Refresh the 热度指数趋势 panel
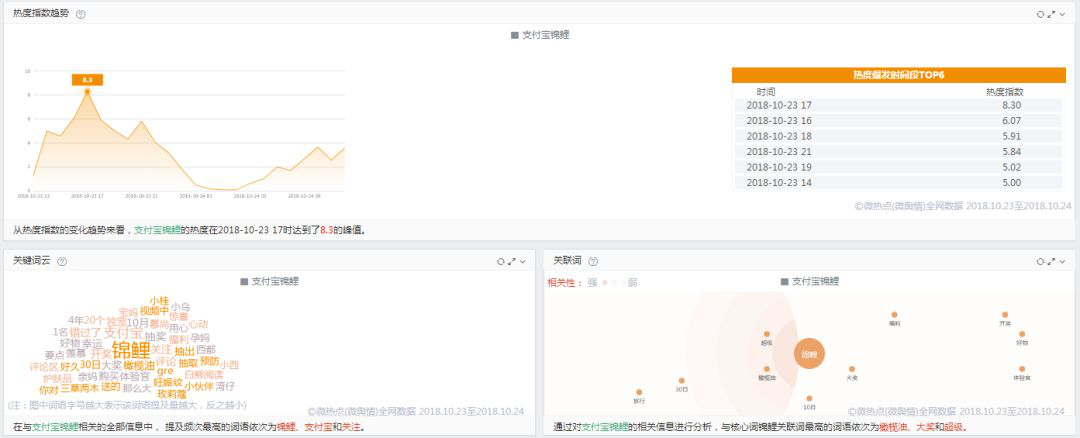This screenshot has width=1080, height=438. click(x=1040, y=14)
